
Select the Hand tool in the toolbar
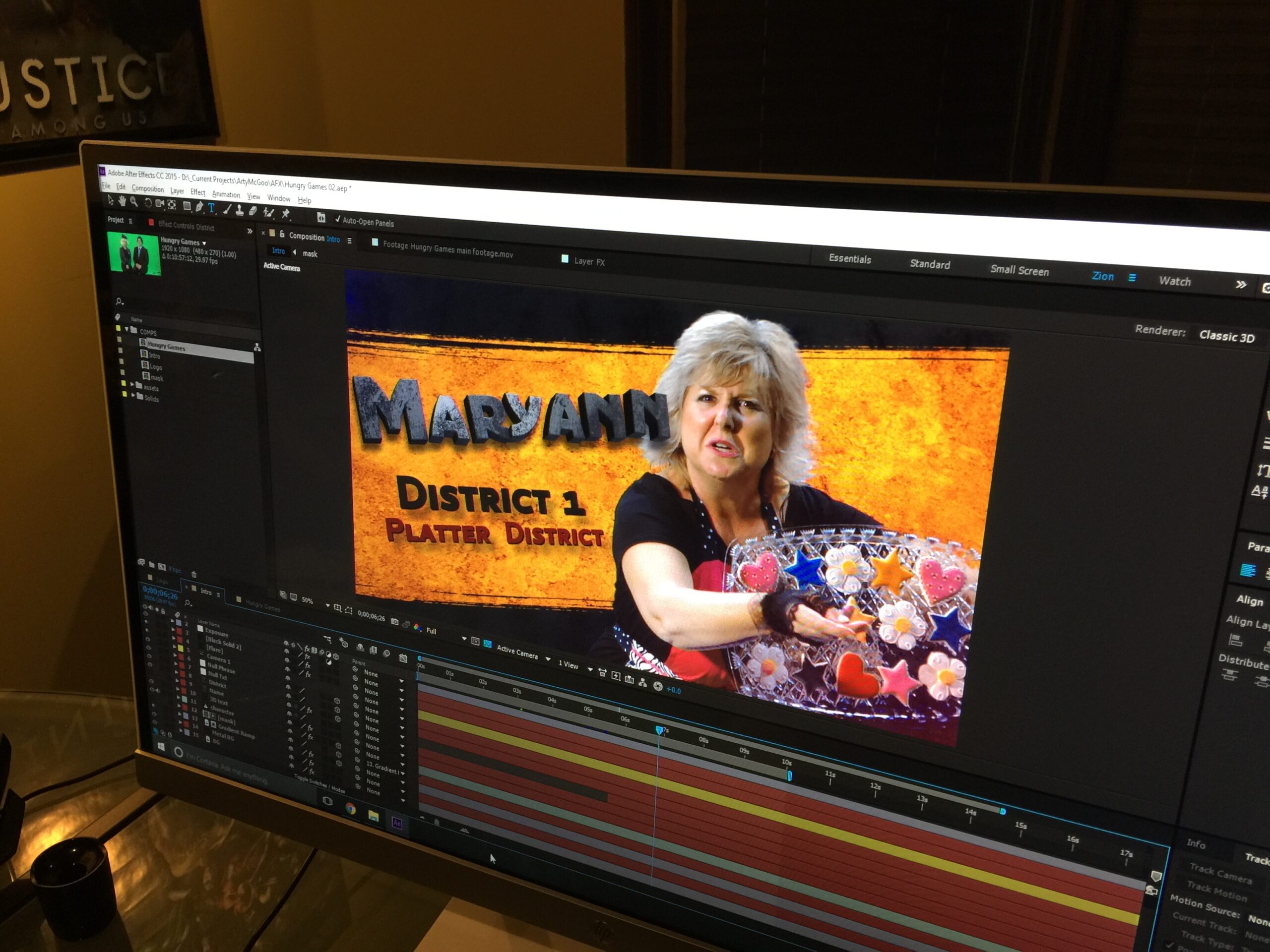click(123, 201)
